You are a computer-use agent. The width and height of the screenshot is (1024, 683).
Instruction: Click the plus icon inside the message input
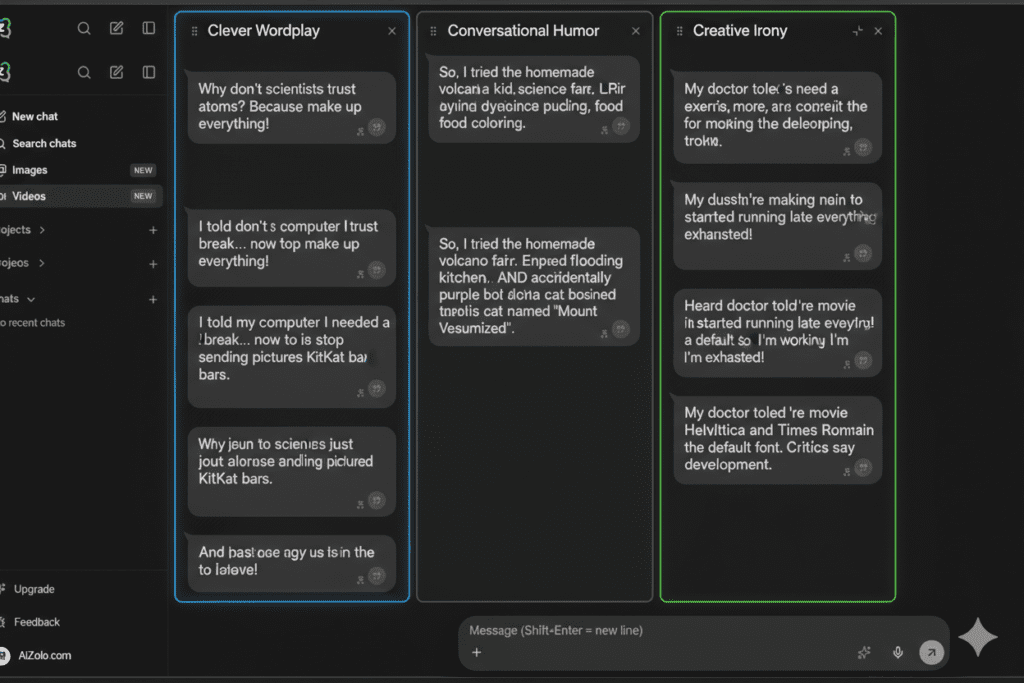(477, 652)
